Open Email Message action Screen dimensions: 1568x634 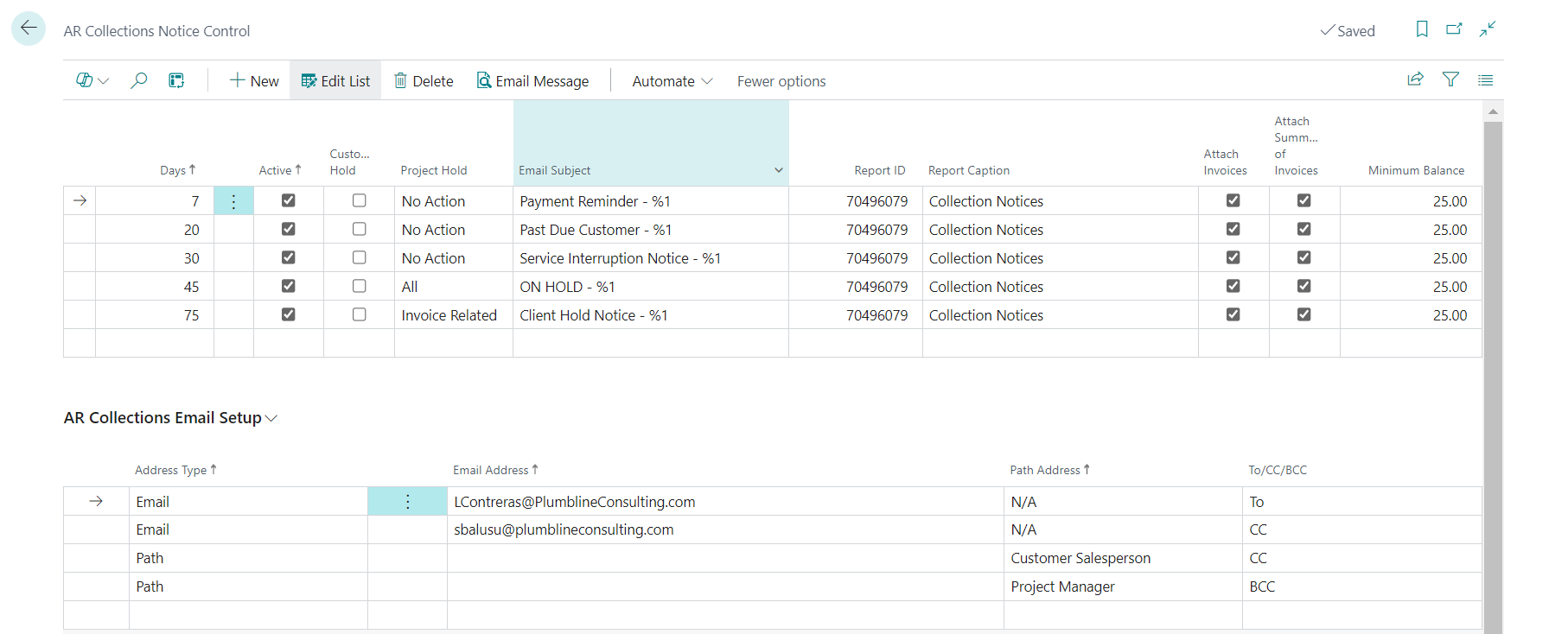(533, 81)
